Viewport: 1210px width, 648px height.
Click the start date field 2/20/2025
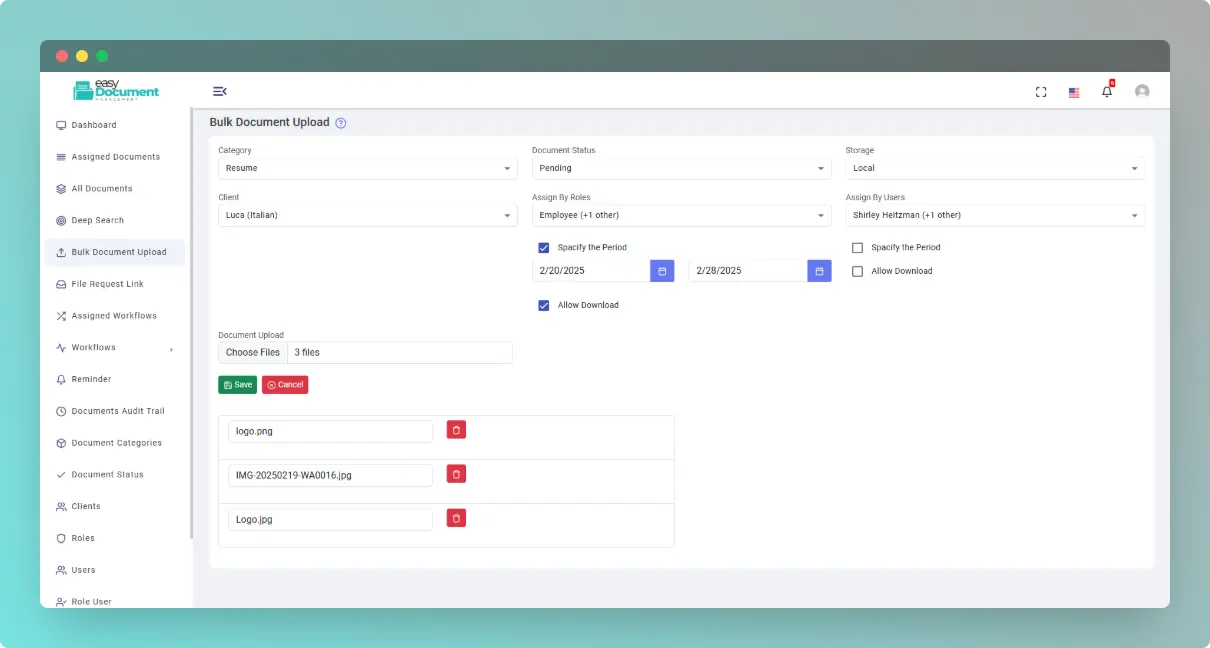591,271
